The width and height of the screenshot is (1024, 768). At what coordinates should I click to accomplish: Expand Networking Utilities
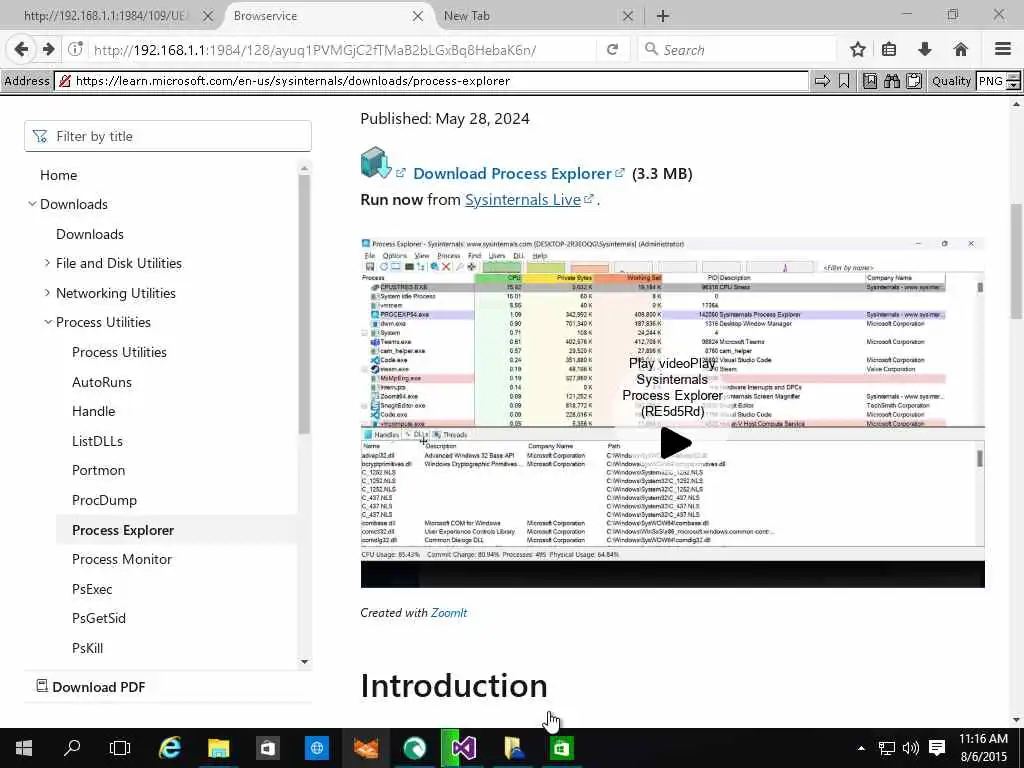pyautogui.click(x=47, y=293)
